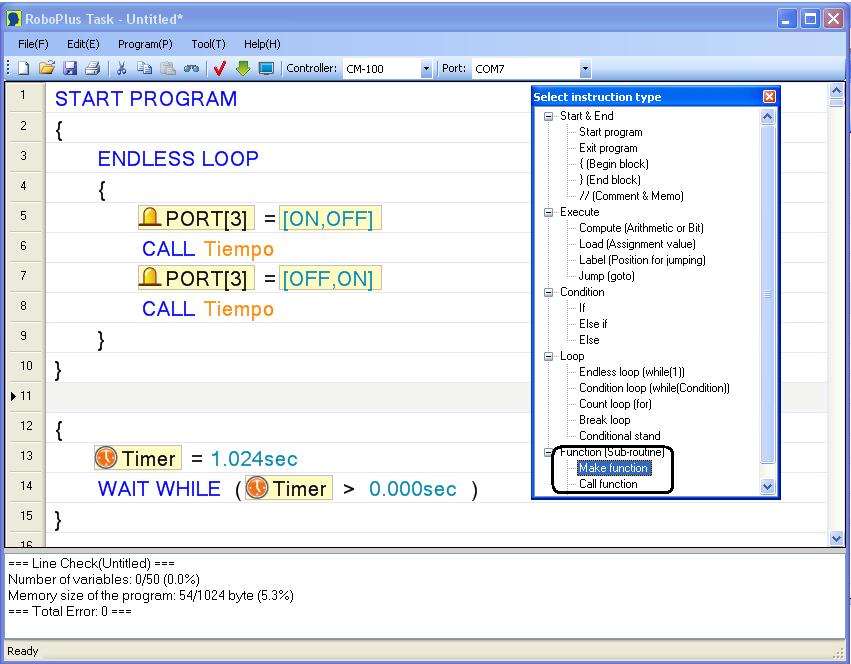Click the bell icon of PORT[3] on line 7
This screenshot has width=851, height=664.
coord(150,276)
